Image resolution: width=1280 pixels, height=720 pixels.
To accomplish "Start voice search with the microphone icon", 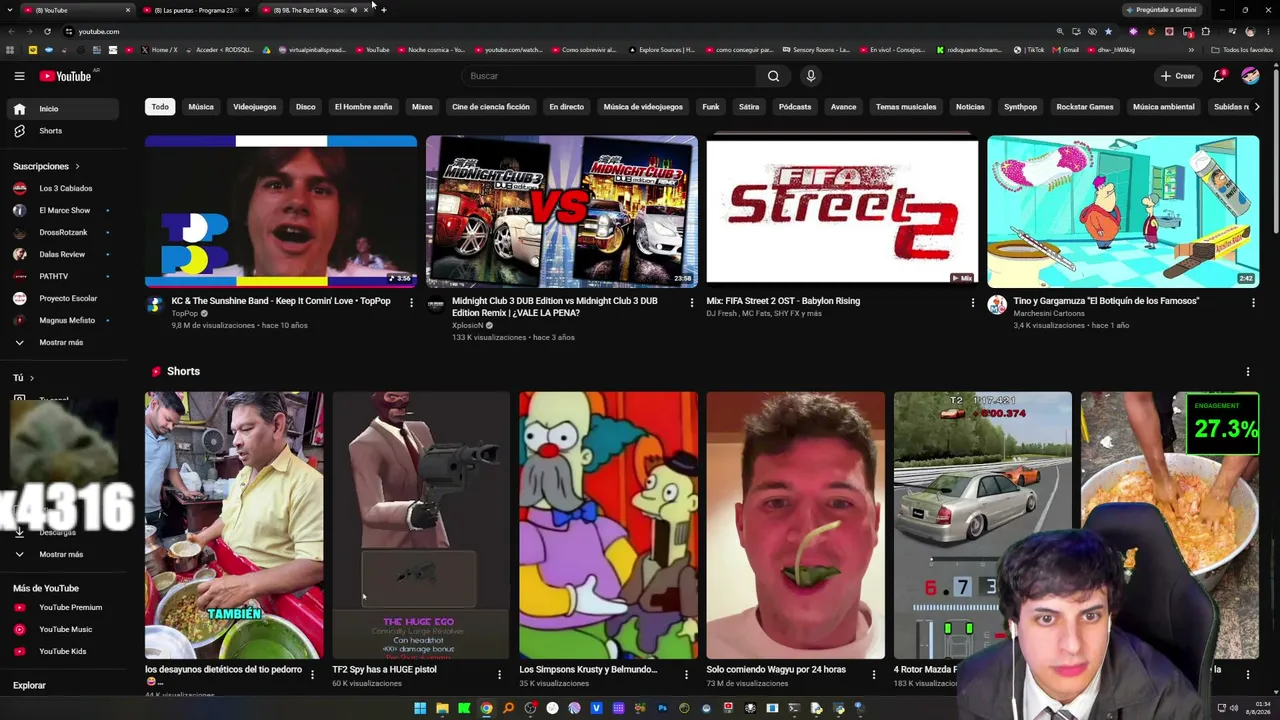I will coord(811,76).
